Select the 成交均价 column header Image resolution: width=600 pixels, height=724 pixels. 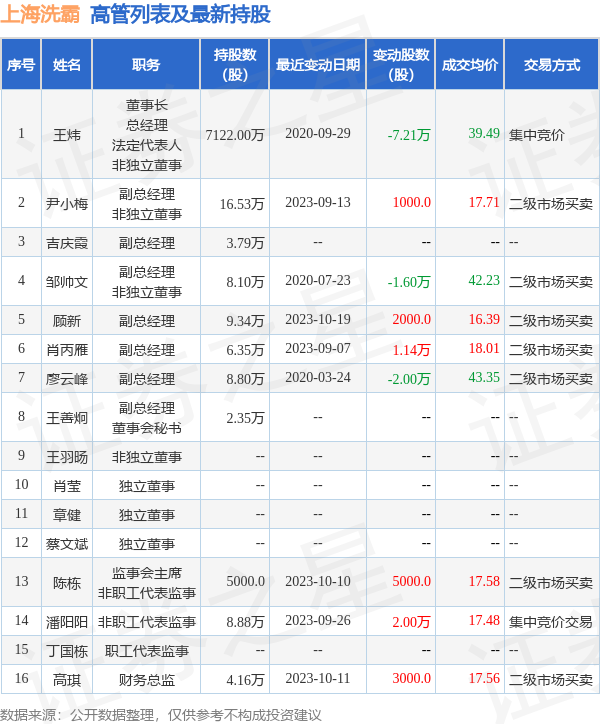(x=470, y=65)
